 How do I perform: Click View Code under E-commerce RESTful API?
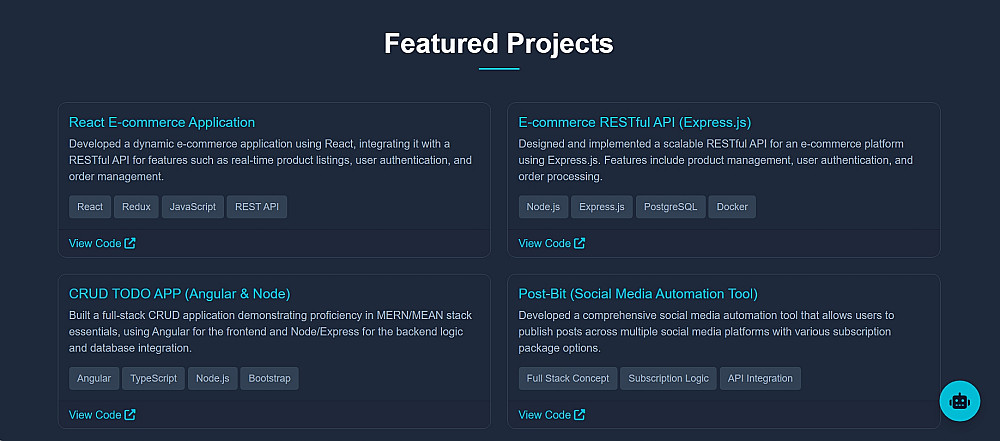(x=545, y=243)
